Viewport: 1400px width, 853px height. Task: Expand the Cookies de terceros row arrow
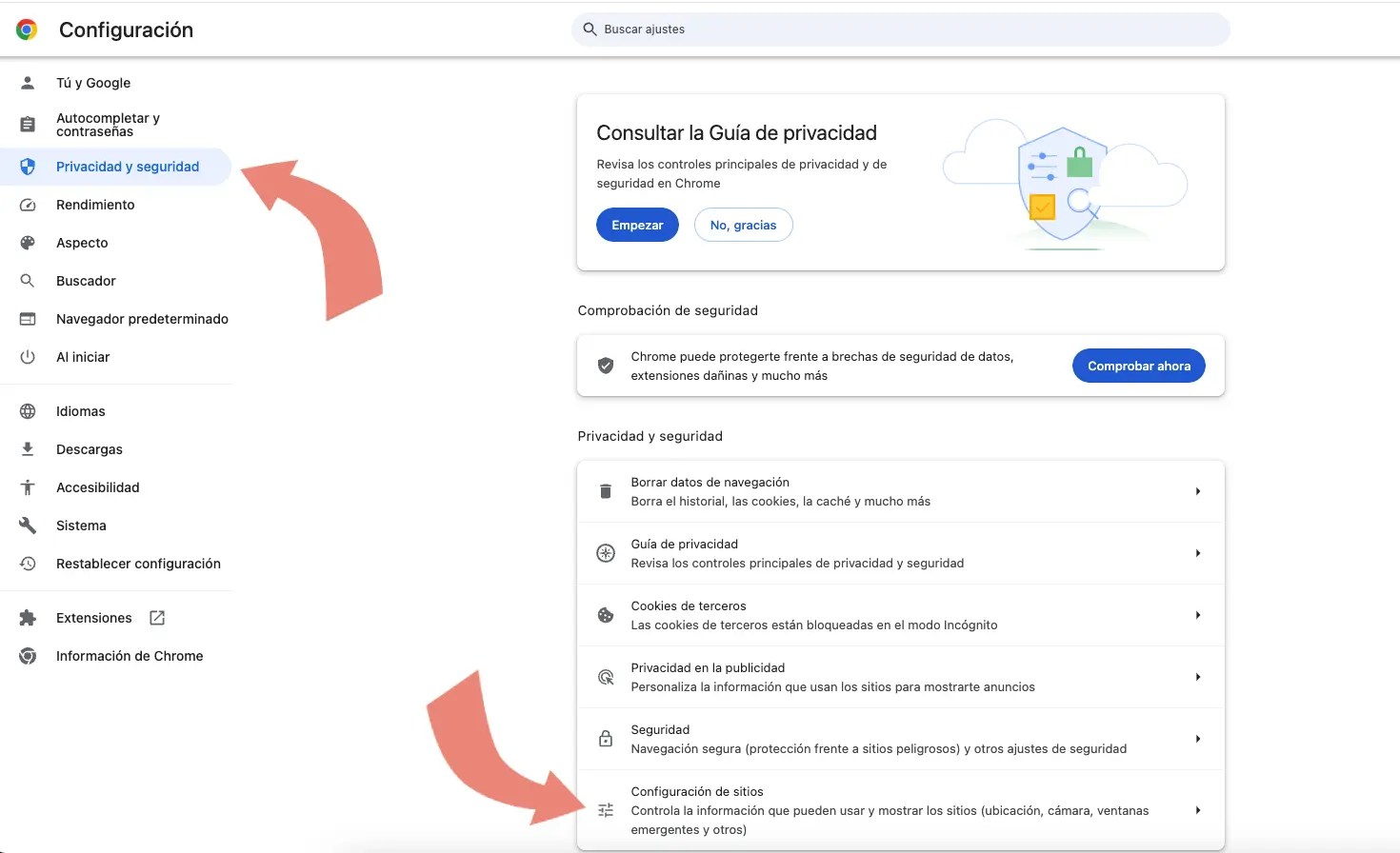pos(1198,615)
